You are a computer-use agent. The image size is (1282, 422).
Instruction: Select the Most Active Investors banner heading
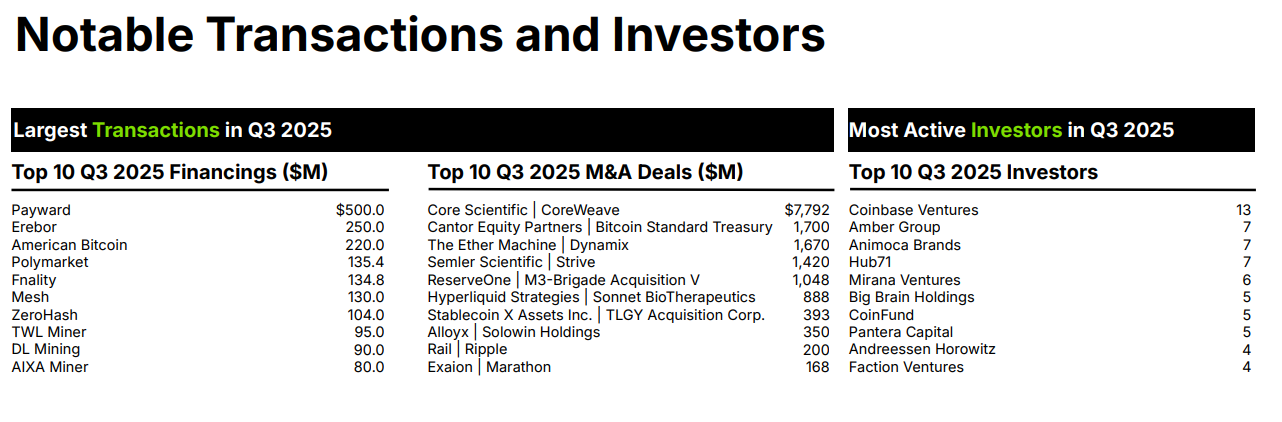pos(1011,130)
